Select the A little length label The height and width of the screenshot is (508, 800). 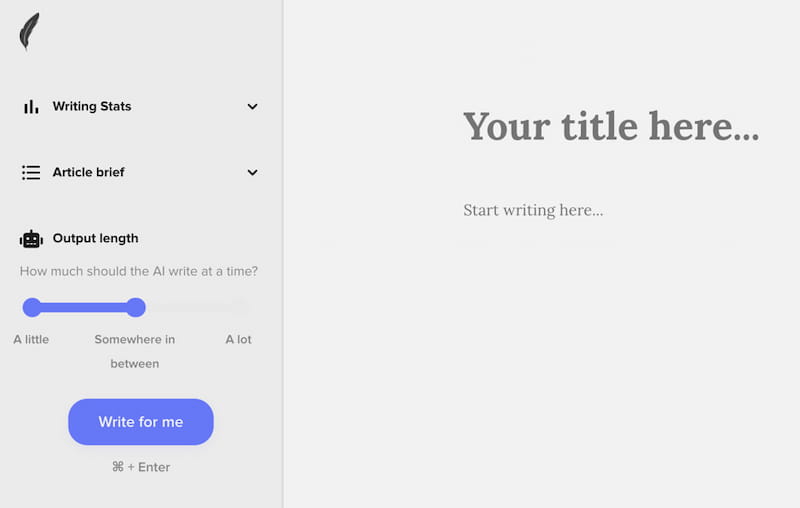coord(31,340)
